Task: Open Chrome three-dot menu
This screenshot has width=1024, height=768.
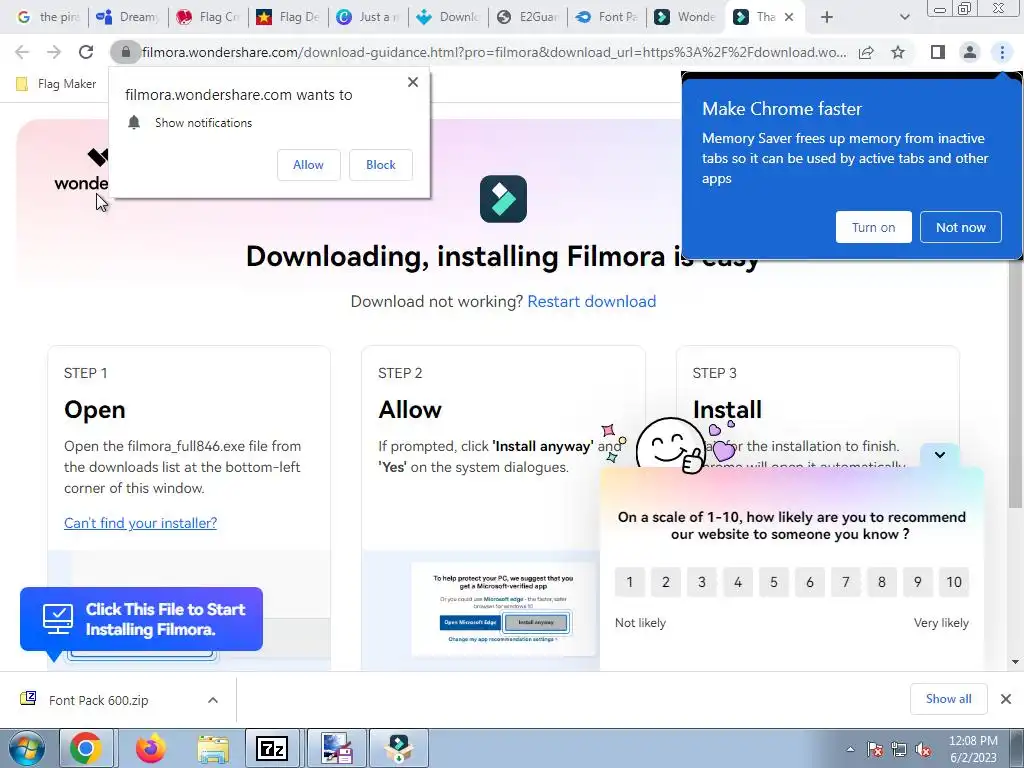Action: point(1002,52)
